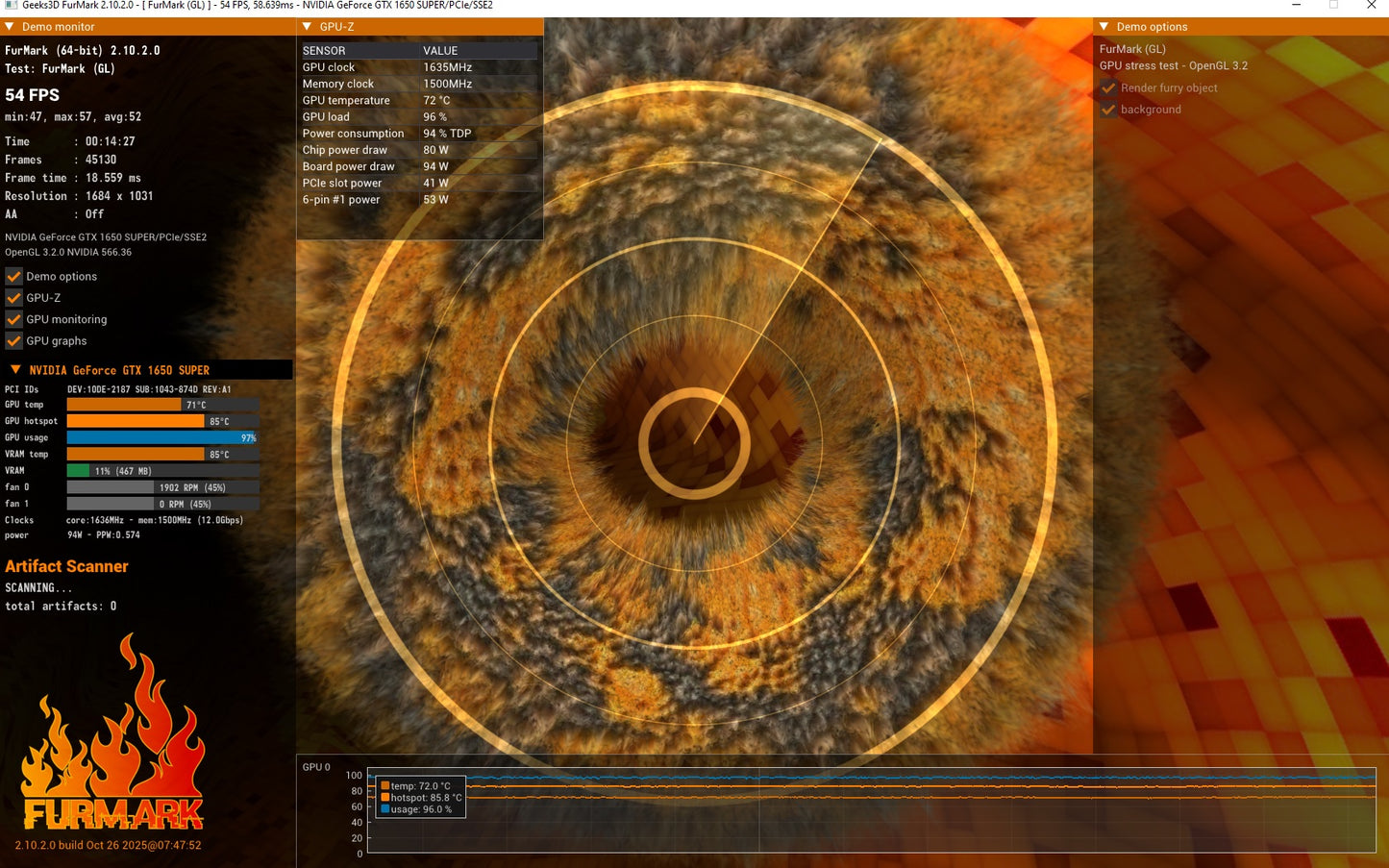Click the green VRAM usage bar
Screen dimensions: 1389x868
tap(78, 471)
